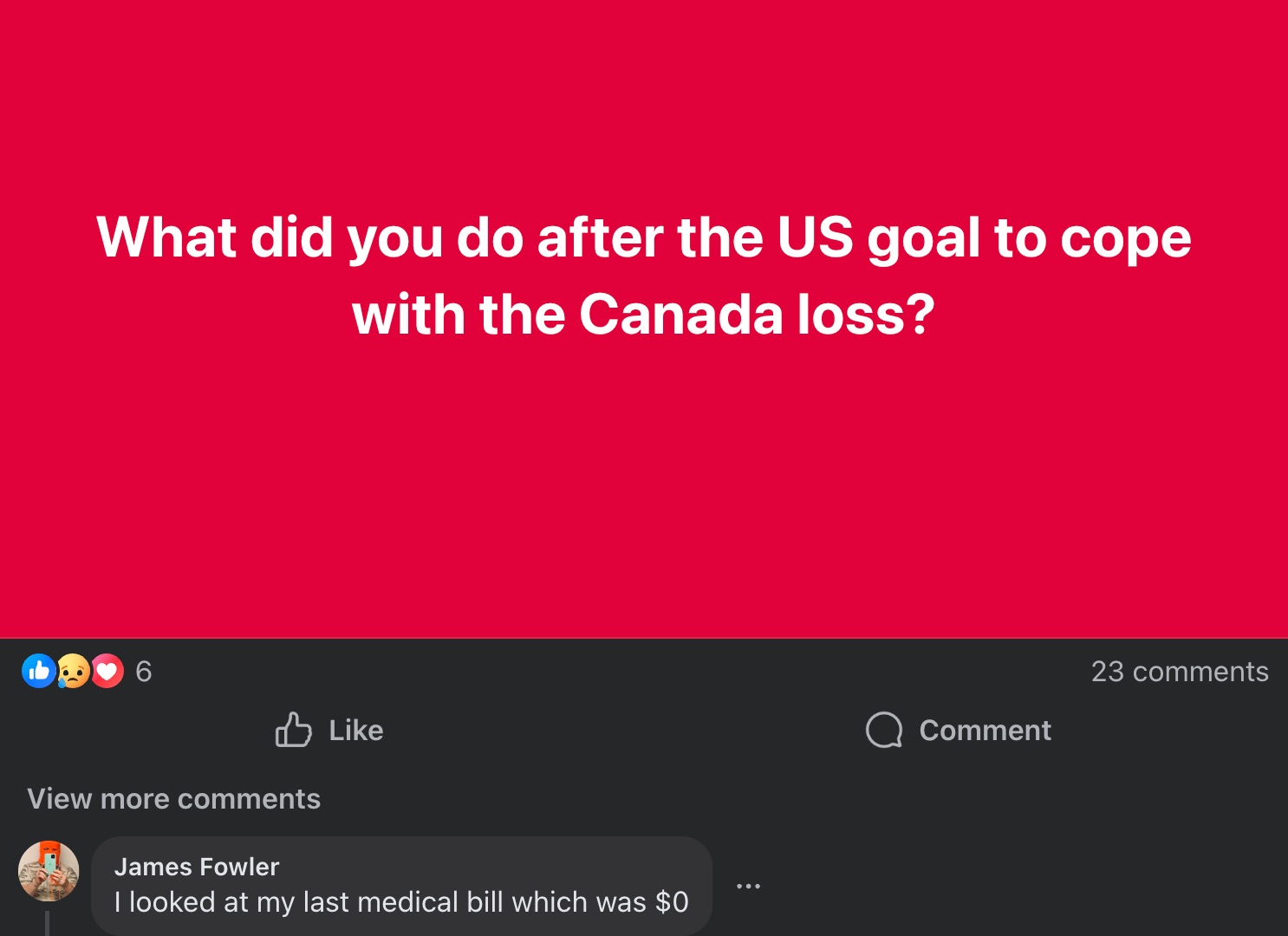Click 'View more comments'
The image size is (1288, 936).
[174, 798]
